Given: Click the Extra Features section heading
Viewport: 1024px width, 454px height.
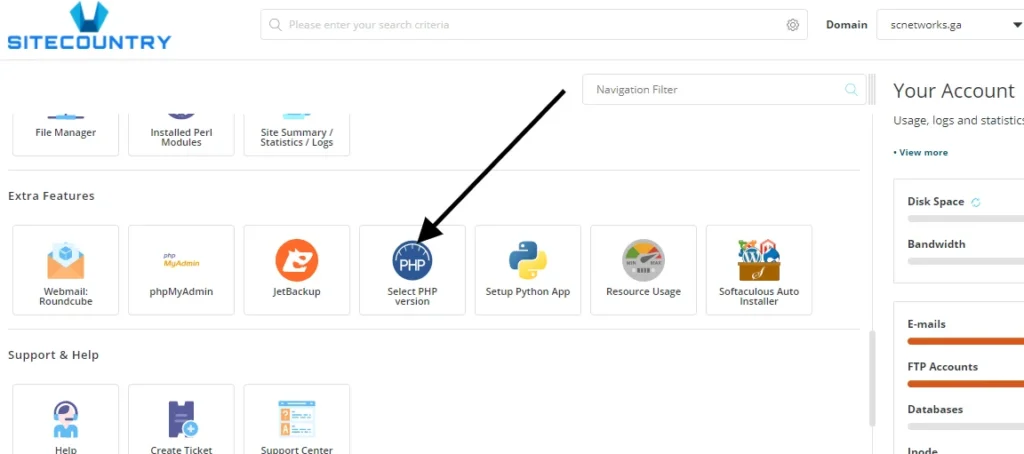Looking at the screenshot, I should 51,196.
